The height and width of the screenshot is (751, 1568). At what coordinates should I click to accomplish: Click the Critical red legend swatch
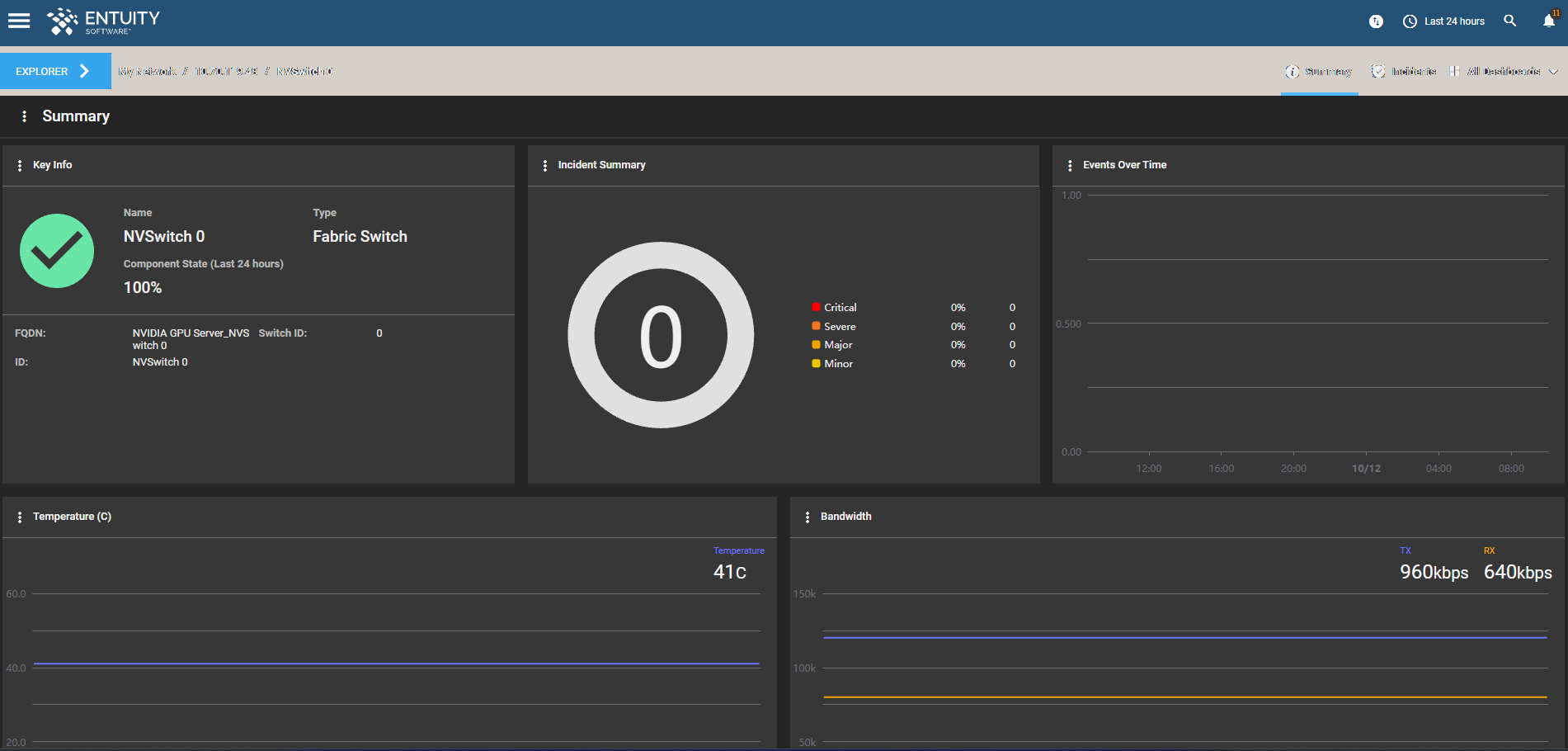816,307
